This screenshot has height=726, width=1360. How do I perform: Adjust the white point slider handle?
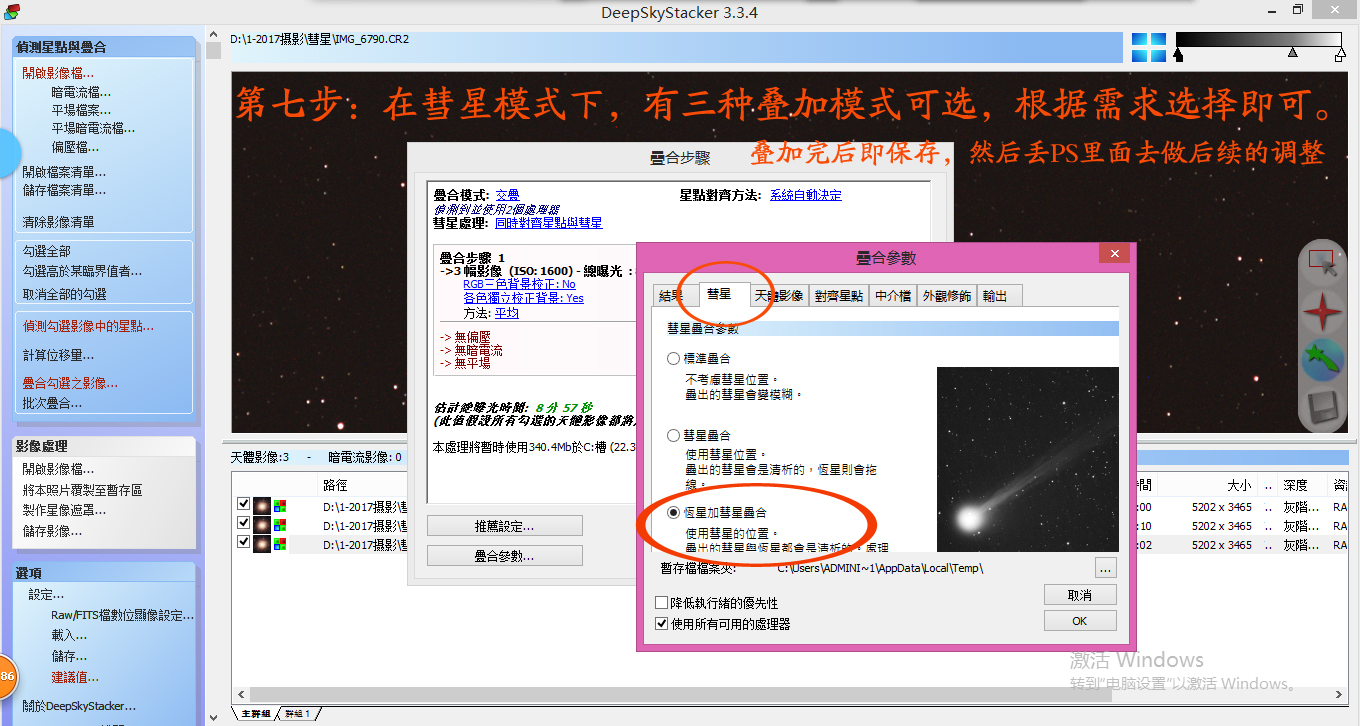tap(1339, 55)
